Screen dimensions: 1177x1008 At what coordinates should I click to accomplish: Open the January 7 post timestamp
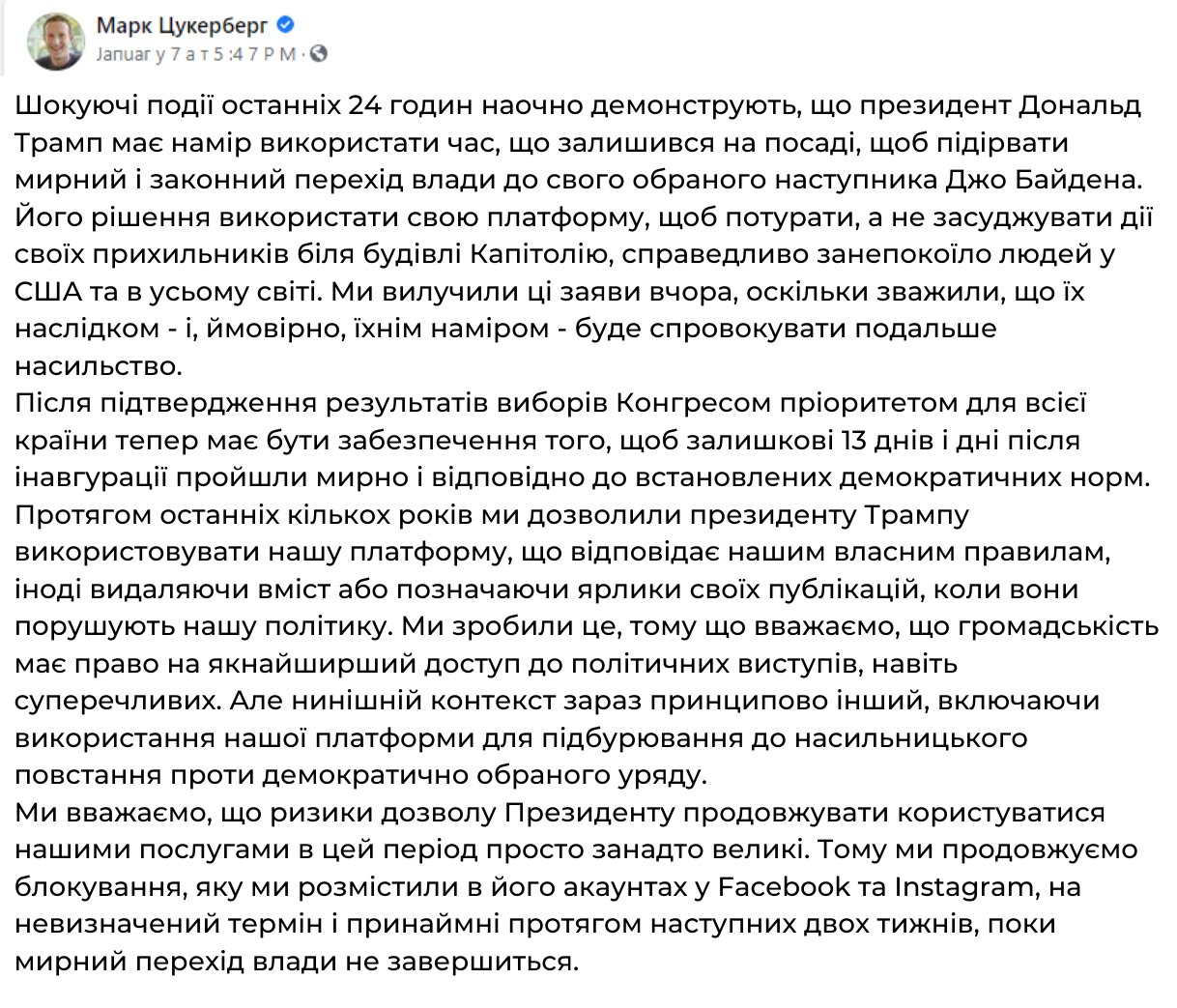pos(198,54)
